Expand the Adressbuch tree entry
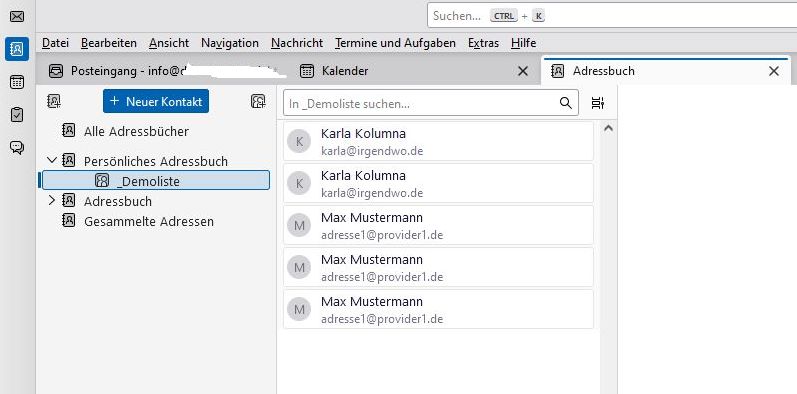Image resolution: width=797 pixels, height=394 pixels. 51,200
